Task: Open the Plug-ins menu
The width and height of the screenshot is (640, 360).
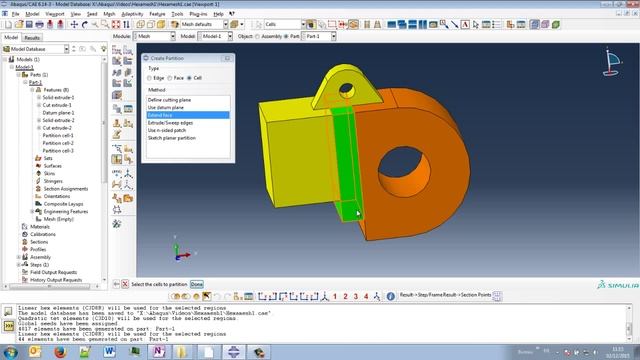Action: tap(198, 14)
